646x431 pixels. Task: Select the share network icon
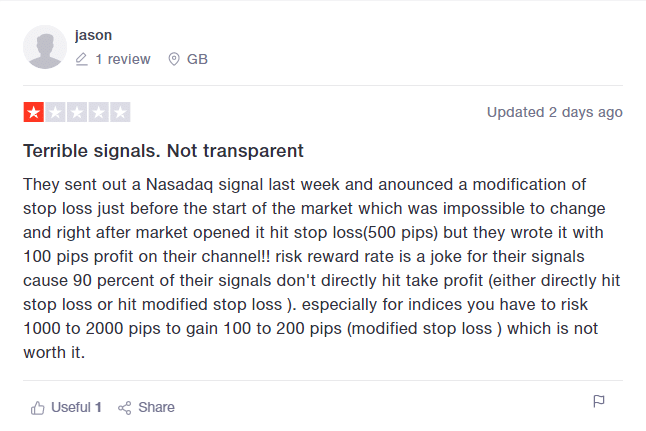[124, 408]
